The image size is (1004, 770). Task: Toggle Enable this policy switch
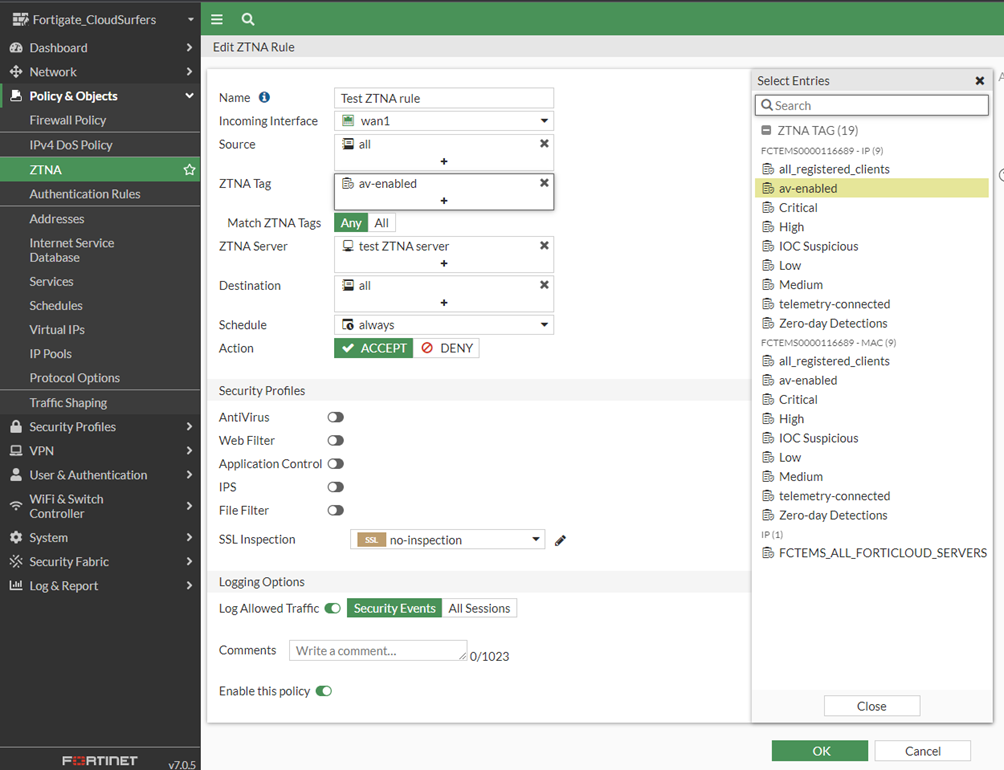point(324,691)
